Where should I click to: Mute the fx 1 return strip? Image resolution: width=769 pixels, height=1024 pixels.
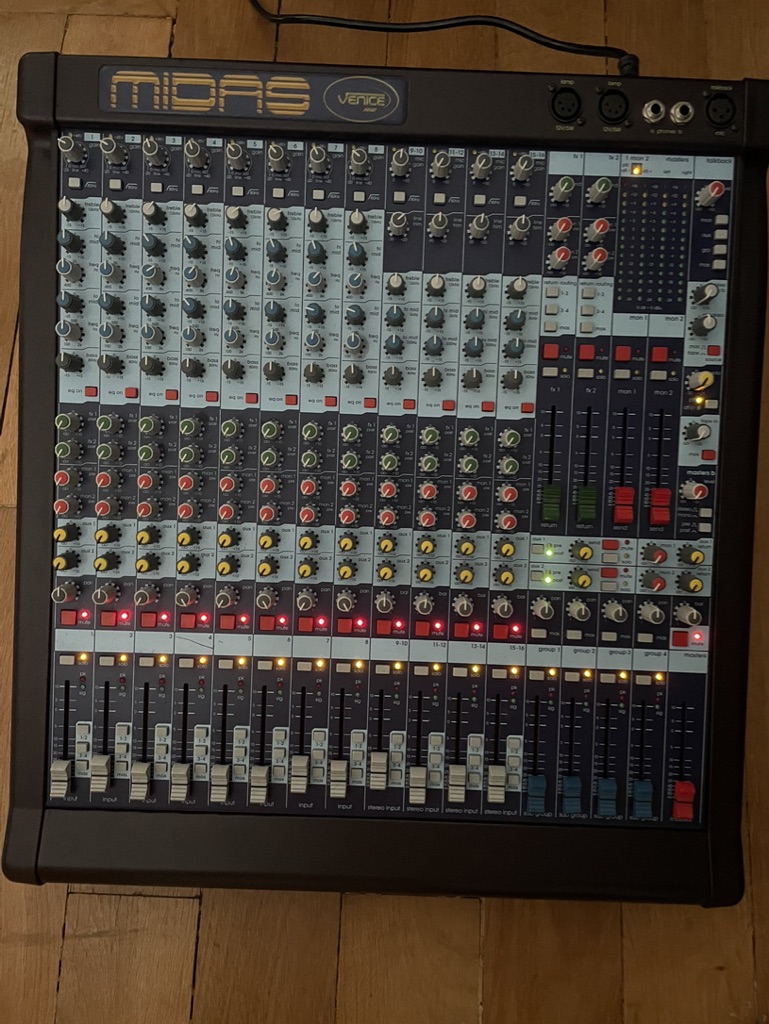tap(551, 351)
